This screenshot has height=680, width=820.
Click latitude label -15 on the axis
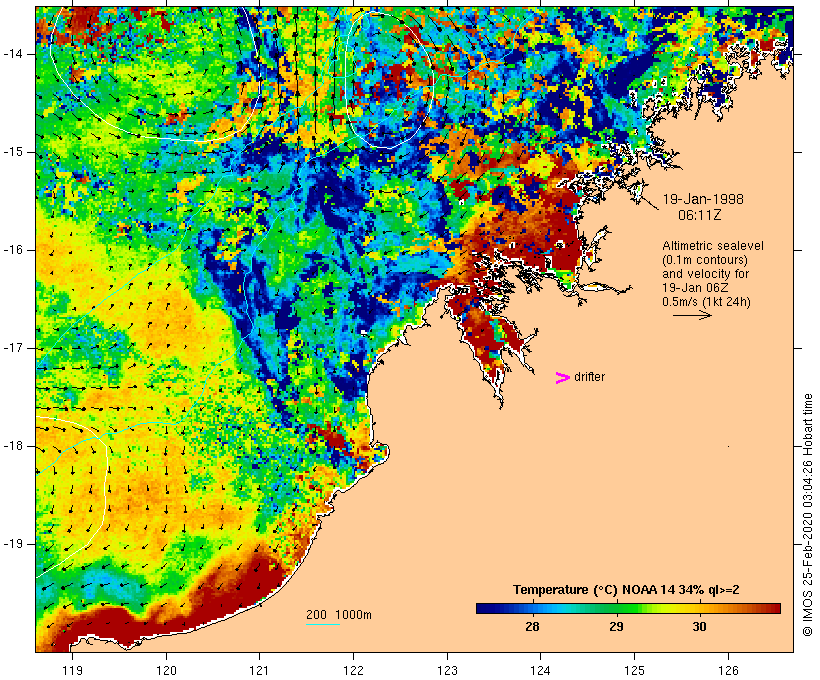coord(12,152)
